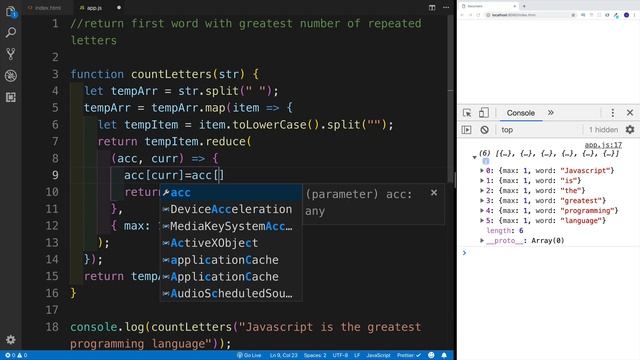Click the Prettier status item
This screenshot has width=640, height=360.
pyautogui.click(x=409, y=355)
